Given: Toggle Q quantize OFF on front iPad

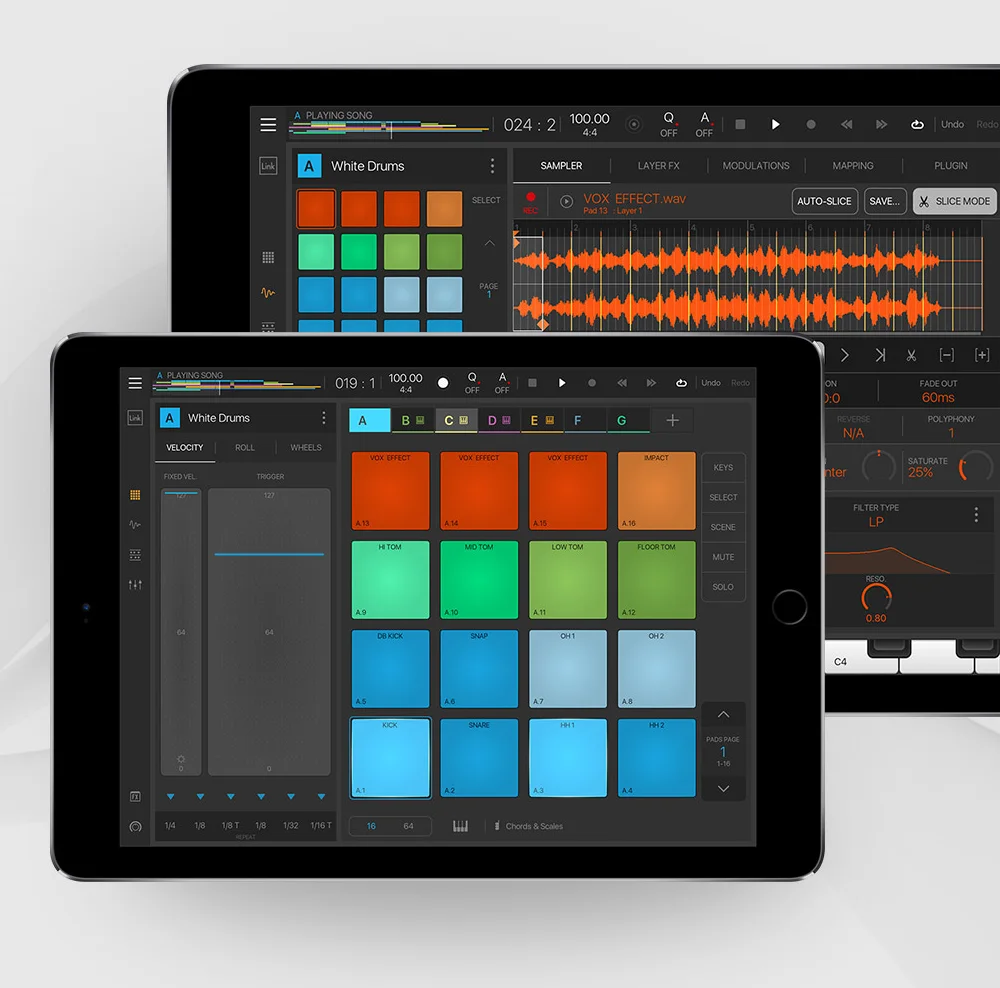Looking at the screenshot, I should 472,383.
